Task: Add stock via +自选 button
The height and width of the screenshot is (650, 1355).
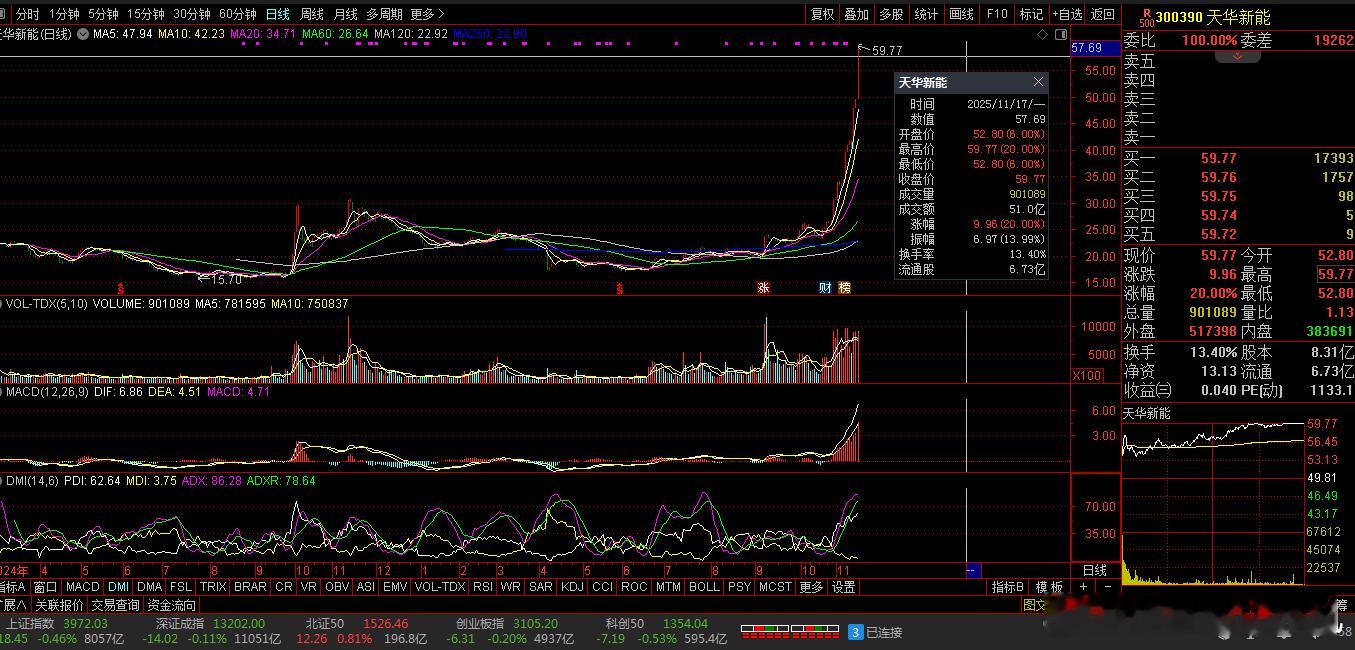Action: pyautogui.click(x=1067, y=14)
